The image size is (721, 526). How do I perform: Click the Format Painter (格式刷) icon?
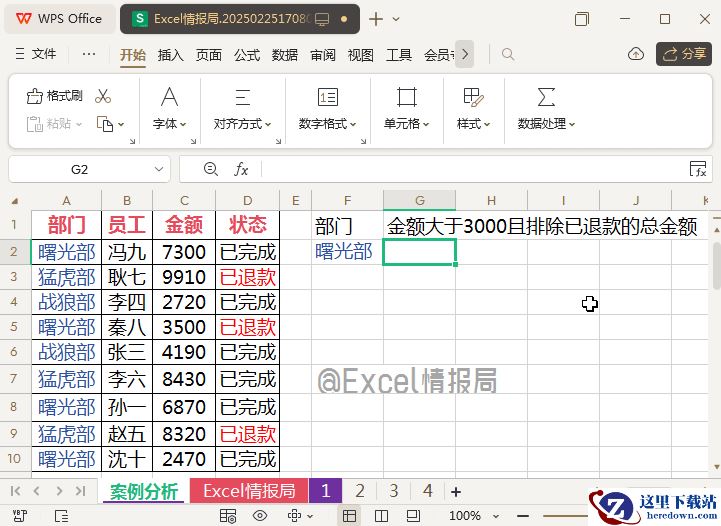[34, 96]
